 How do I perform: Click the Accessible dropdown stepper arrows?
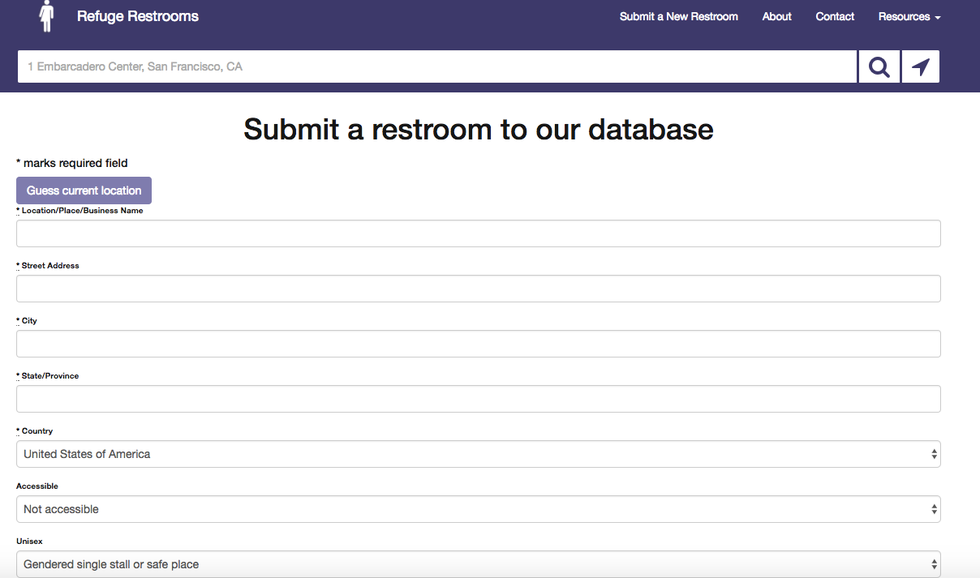point(934,509)
